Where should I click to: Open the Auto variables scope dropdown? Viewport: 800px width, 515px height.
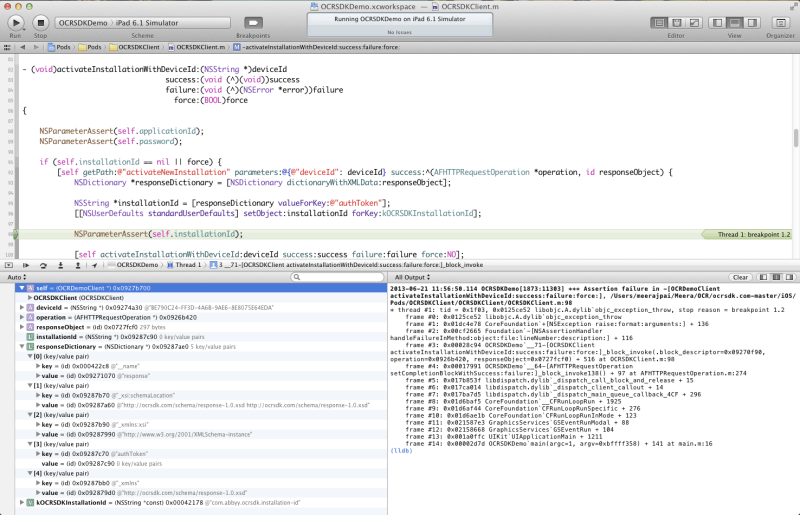pos(16,277)
